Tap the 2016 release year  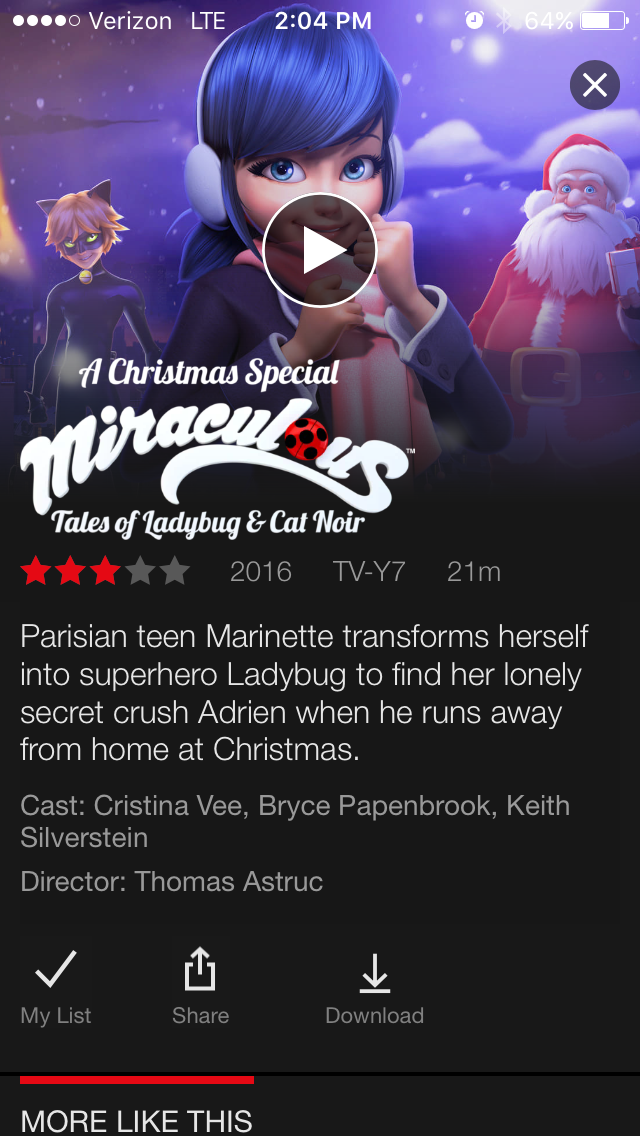pyautogui.click(x=261, y=572)
